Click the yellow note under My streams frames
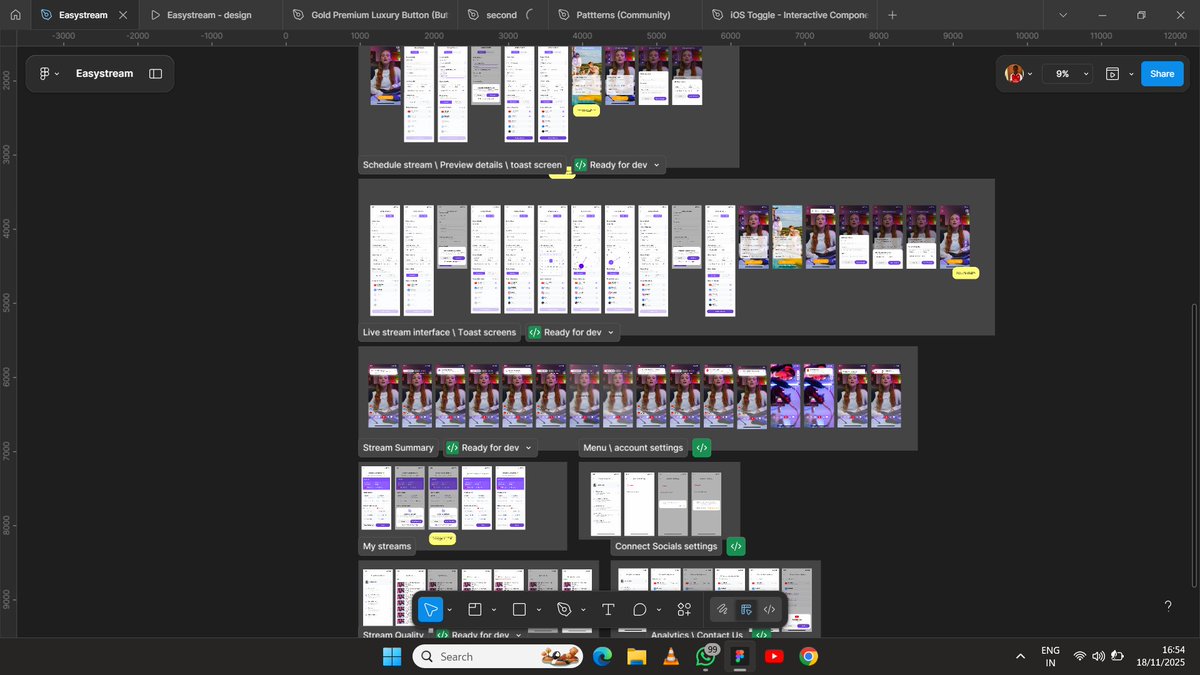The width and height of the screenshot is (1200, 675). (442, 538)
